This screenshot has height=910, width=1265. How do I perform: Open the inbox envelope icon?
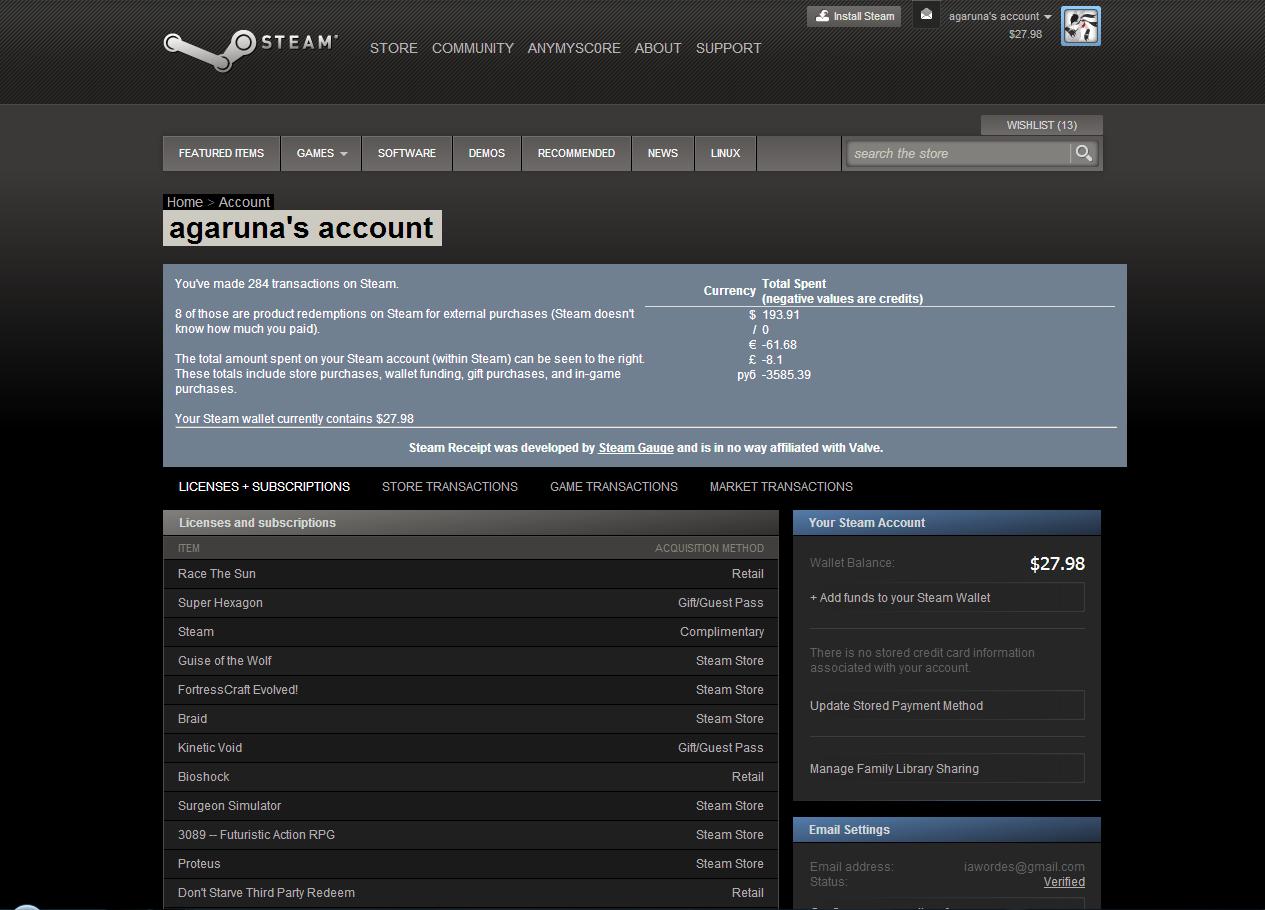pos(926,15)
